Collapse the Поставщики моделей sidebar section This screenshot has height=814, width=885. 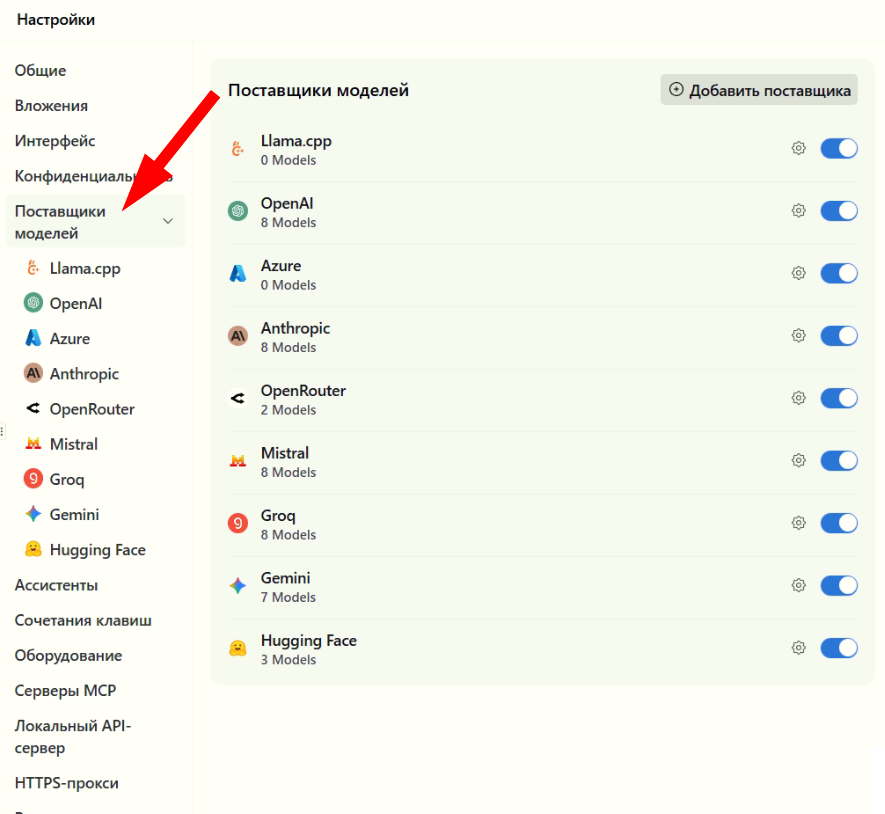(x=168, y=221)
